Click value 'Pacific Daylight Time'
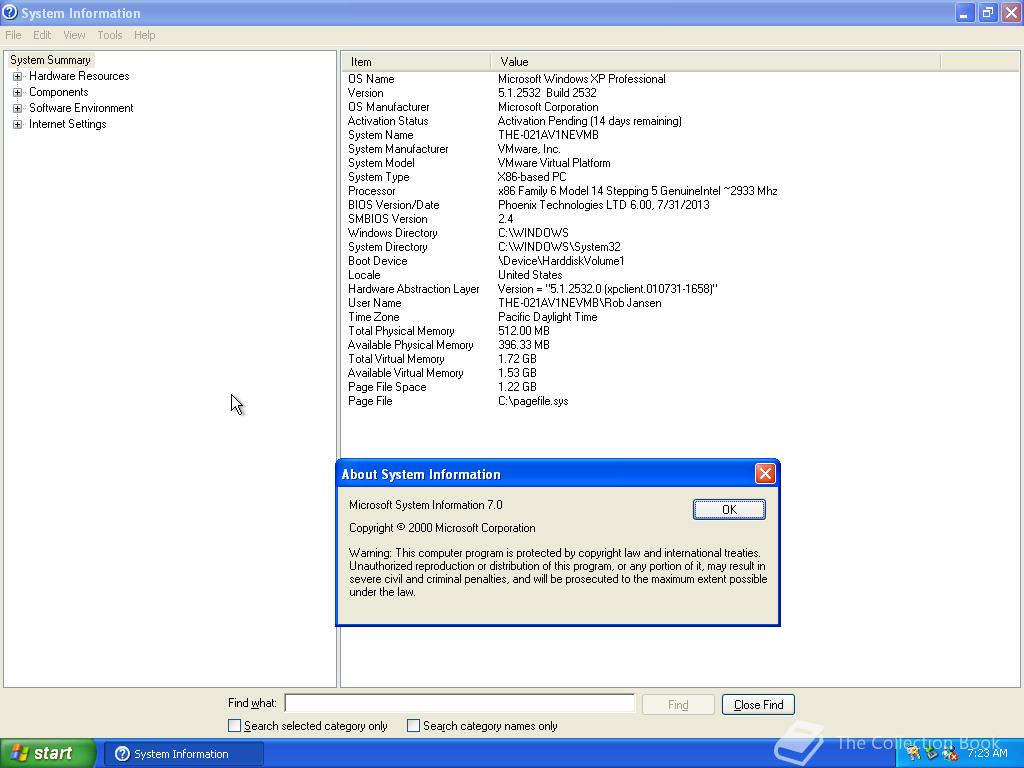 pos(547,317)
